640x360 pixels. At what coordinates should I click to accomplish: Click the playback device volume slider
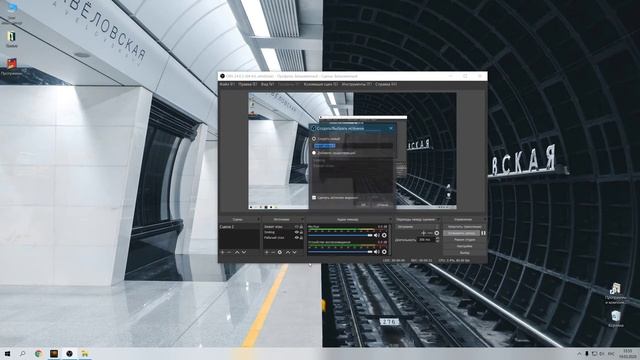pyautogui.click(x=340, y=252)
